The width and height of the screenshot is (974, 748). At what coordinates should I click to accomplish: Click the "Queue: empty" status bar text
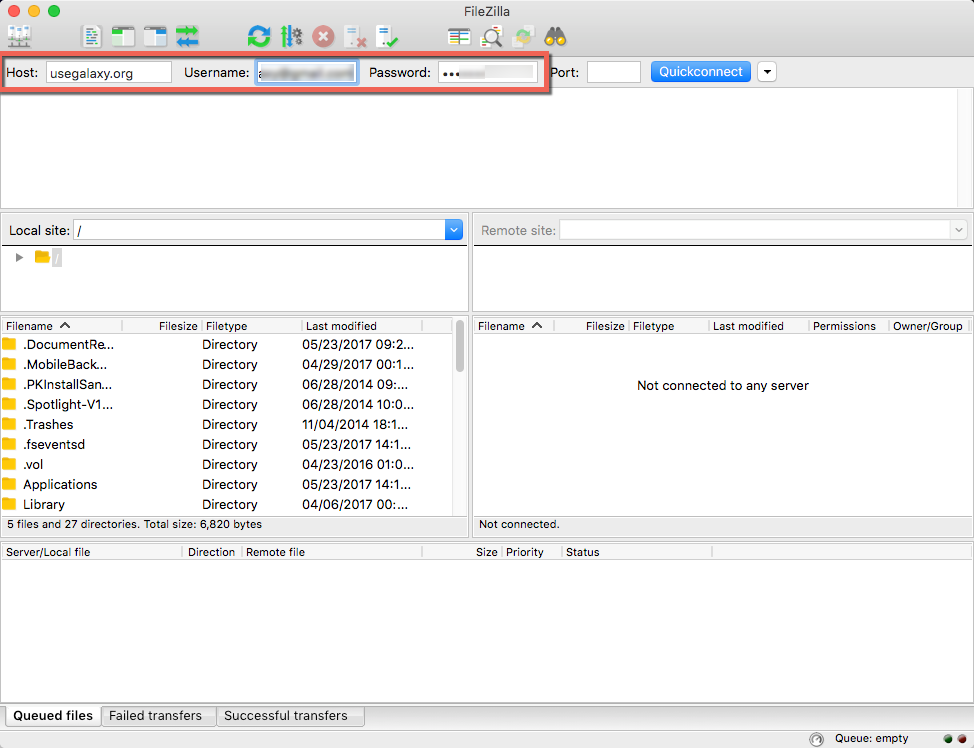pos(871,739)
